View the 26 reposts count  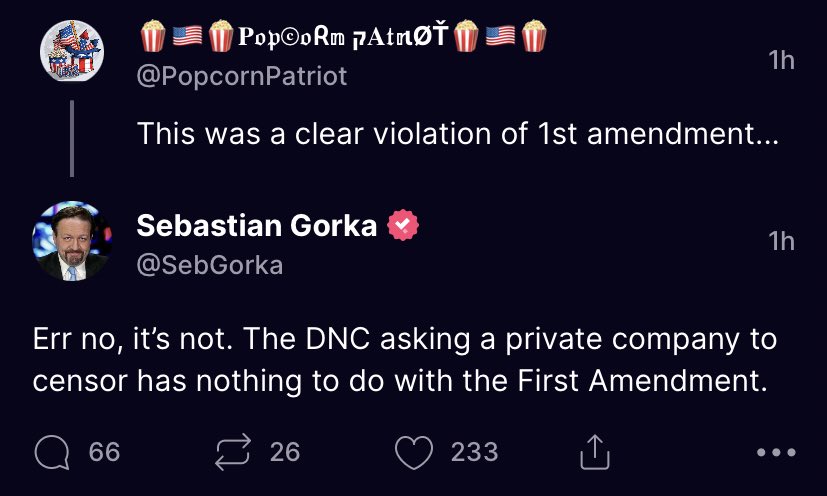click(x=285, y=452)
